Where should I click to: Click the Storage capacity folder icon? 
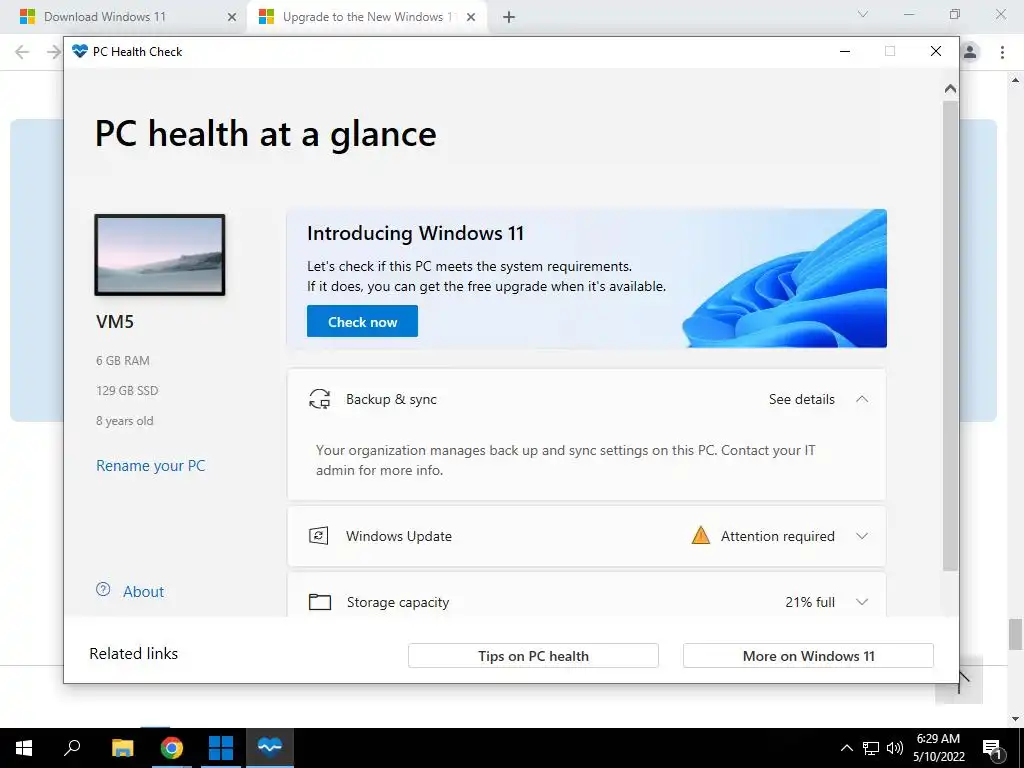point(319,601)
